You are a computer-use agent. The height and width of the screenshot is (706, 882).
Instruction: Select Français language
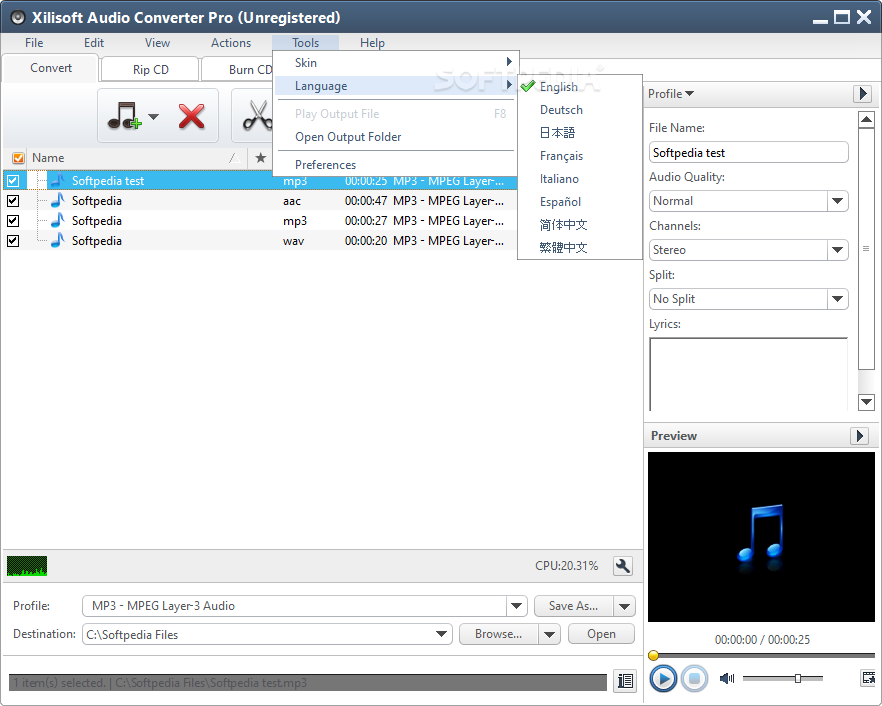coord(579,156)
